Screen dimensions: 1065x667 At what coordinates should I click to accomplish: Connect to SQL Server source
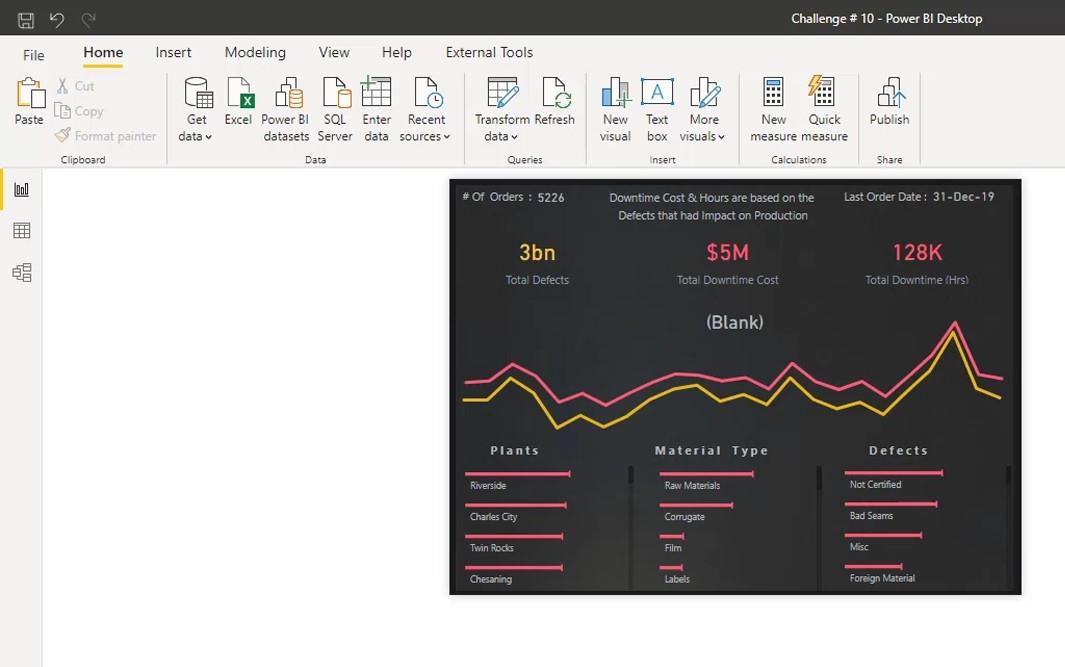click(x=335, y=109)
